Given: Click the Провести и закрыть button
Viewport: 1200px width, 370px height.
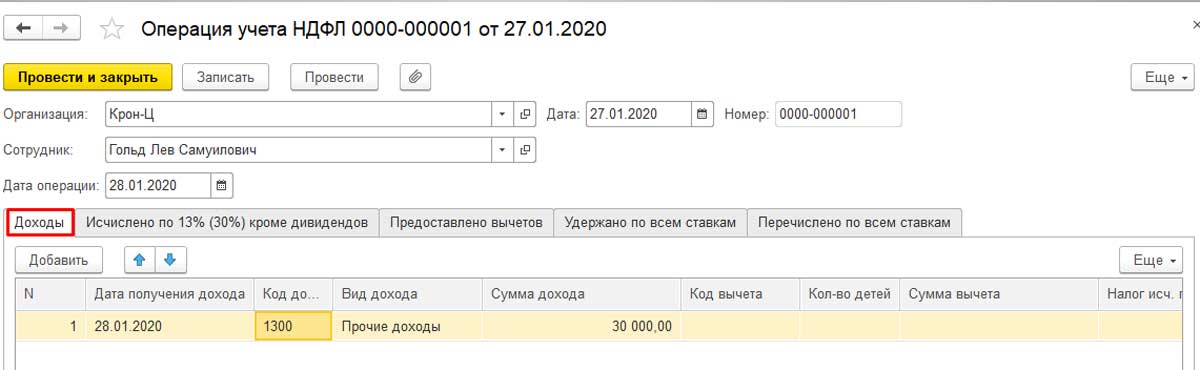Looking at the screenshot, I should [x=88, y=77].
